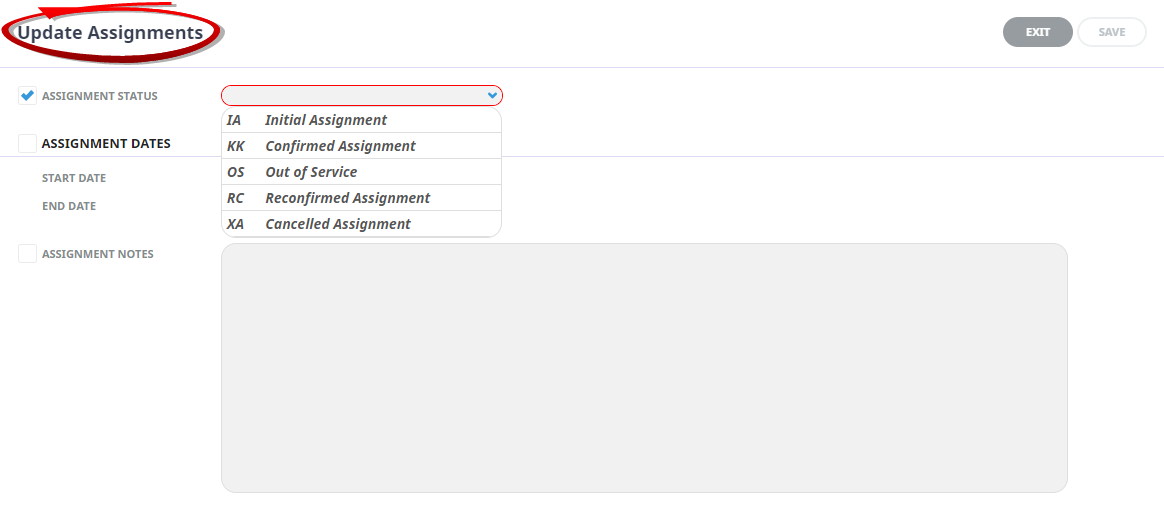Click the ASSIGNMENT NOTES label text

tap(98, 254)
